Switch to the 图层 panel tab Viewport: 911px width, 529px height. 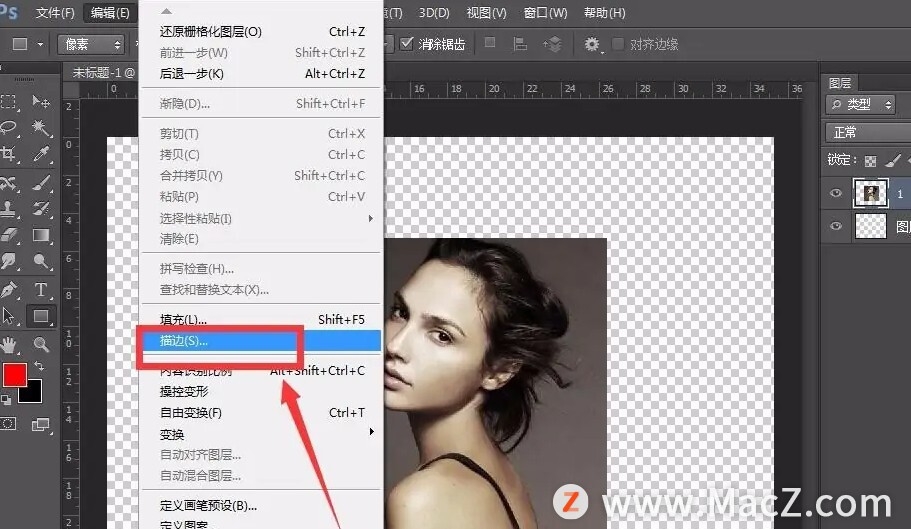[x=840, y=83]
